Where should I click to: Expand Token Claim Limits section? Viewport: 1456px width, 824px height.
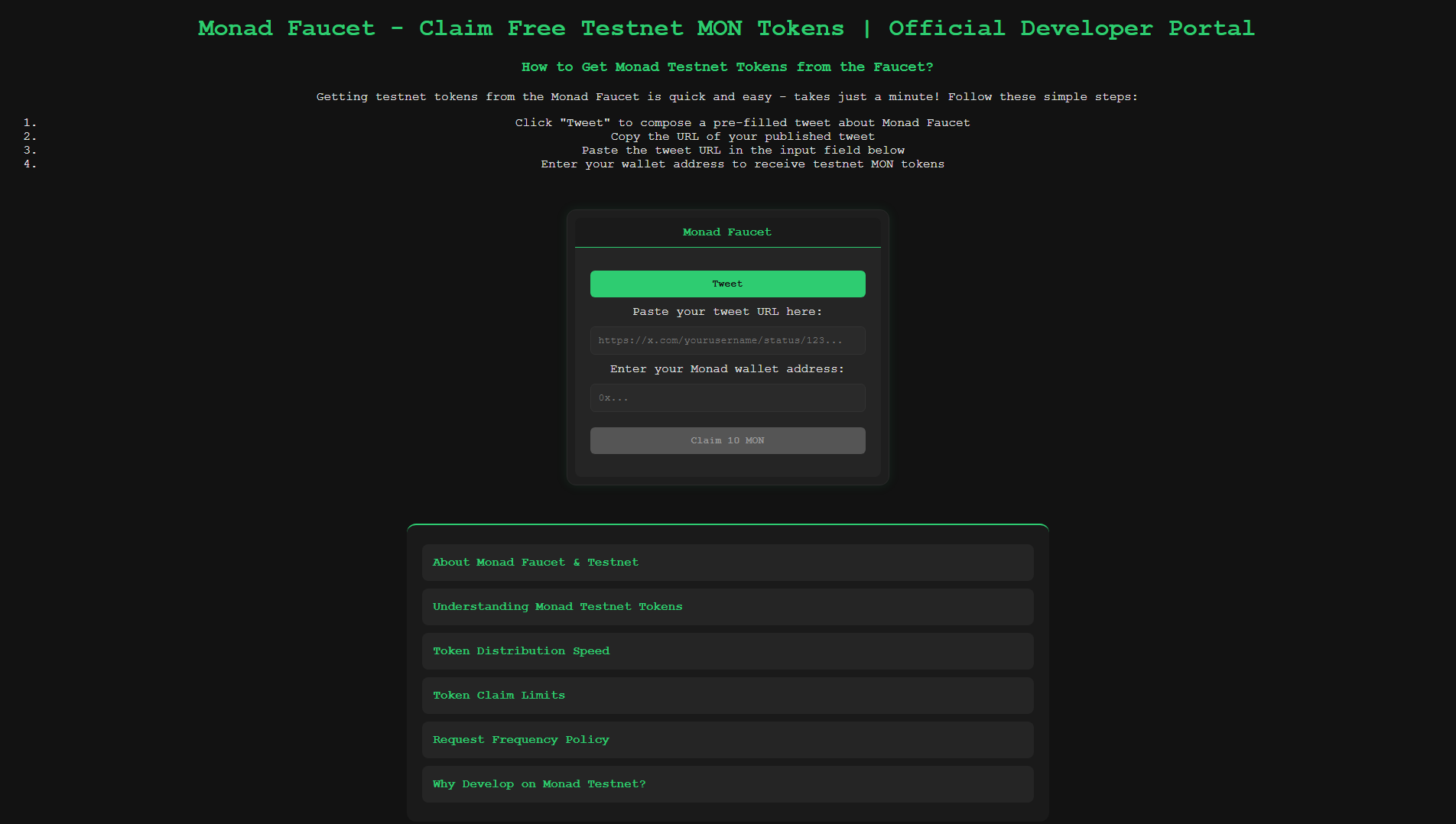727,696
